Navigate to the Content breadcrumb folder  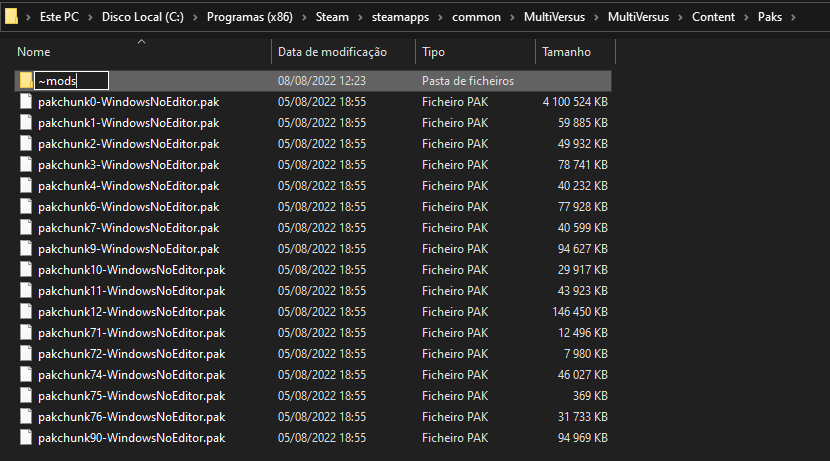coord(714,17)
